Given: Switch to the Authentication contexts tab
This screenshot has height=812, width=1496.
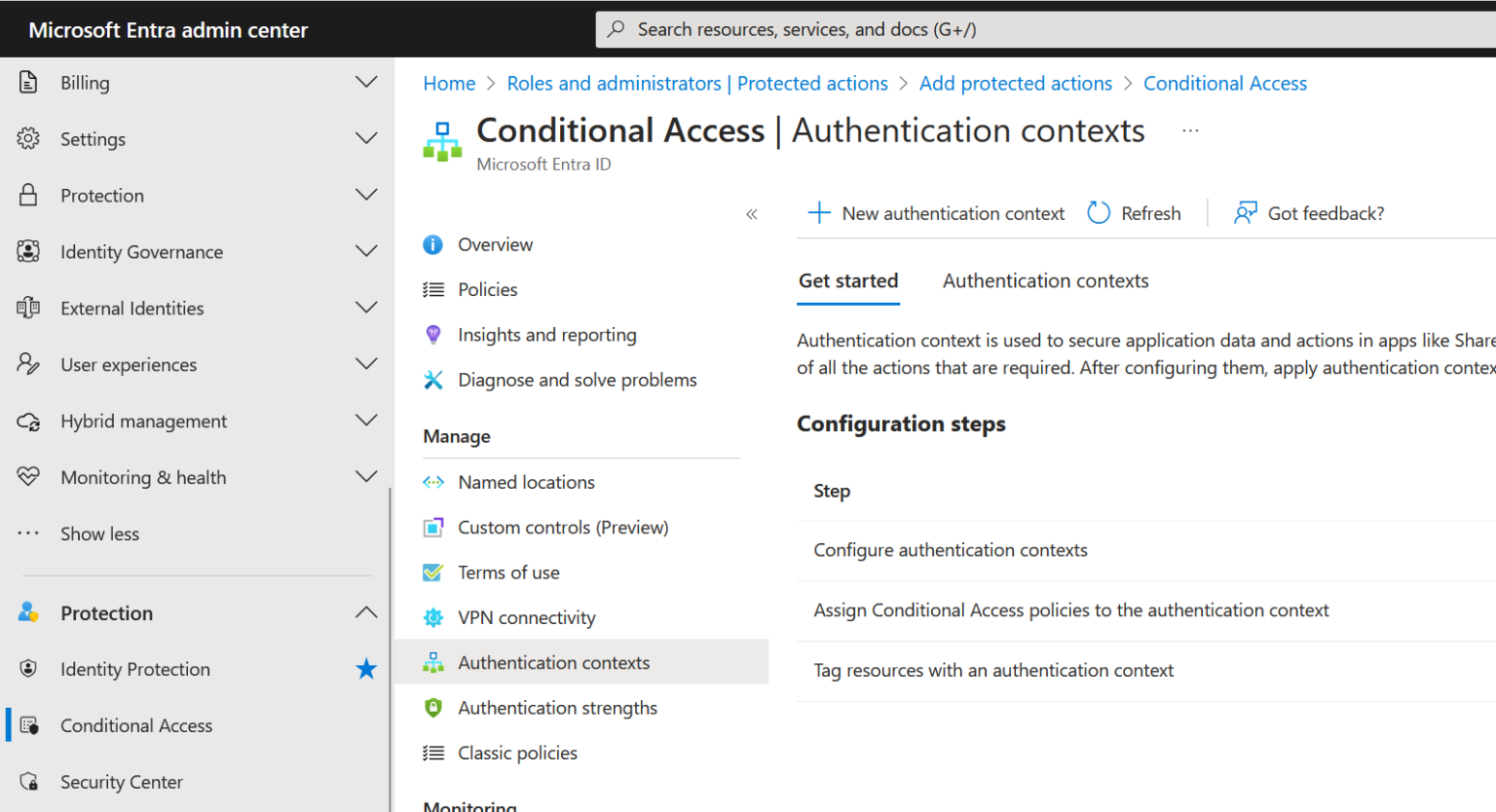Looking at the screenshot, I should (1045, 280).
